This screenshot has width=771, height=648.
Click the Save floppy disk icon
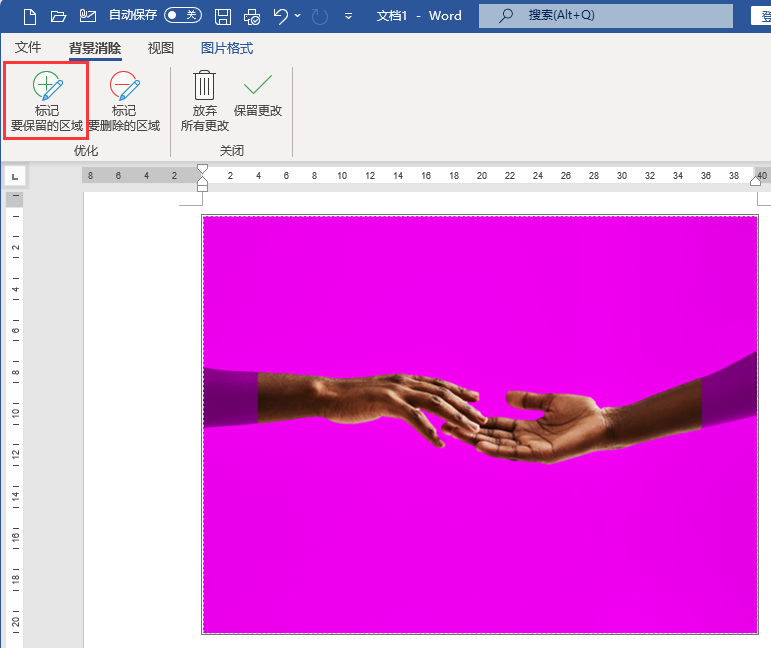pyautogui.click(x=223, y=16)
